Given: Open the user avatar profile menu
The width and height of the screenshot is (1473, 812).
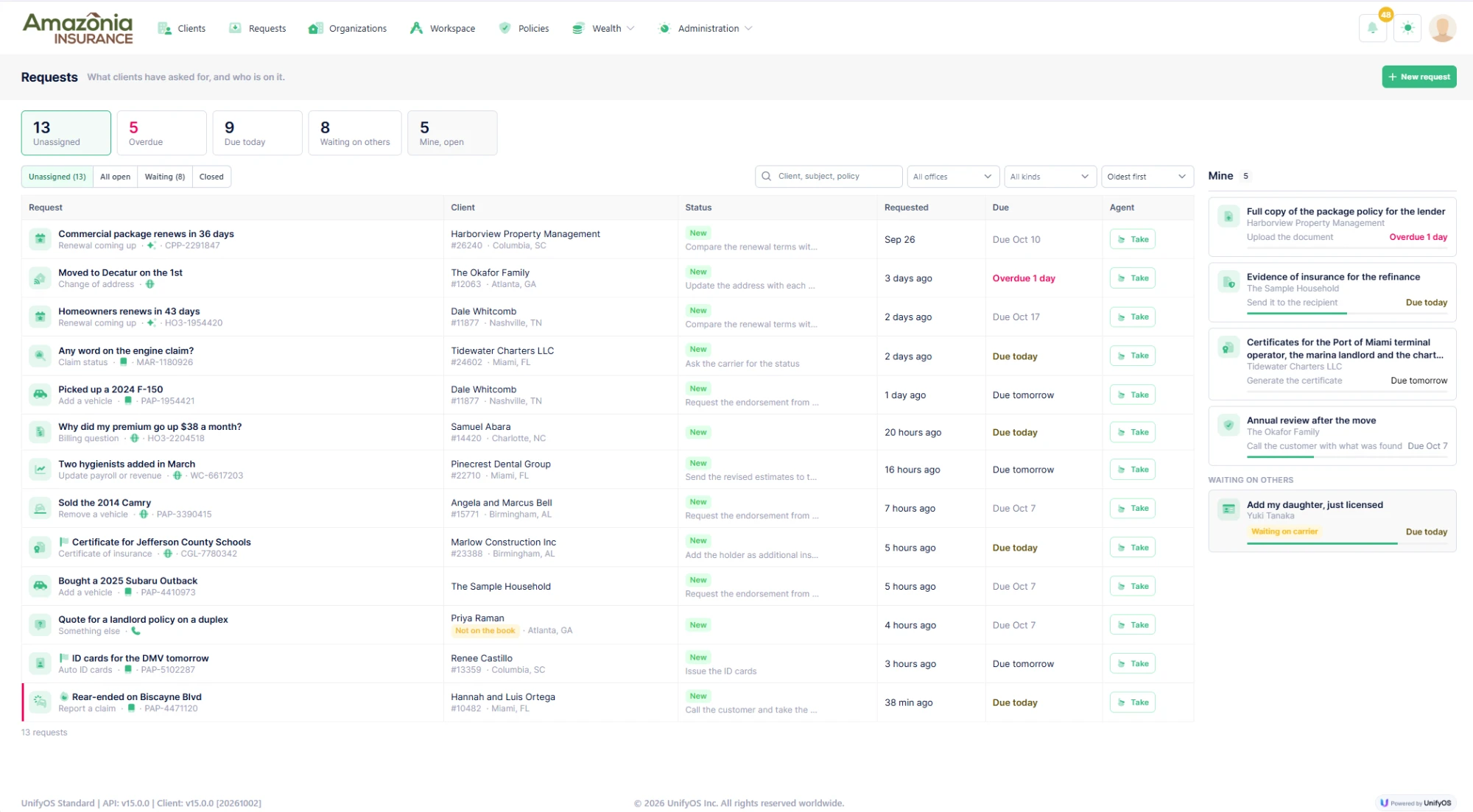Looking at the screenshot, I should pos(1442,28).
